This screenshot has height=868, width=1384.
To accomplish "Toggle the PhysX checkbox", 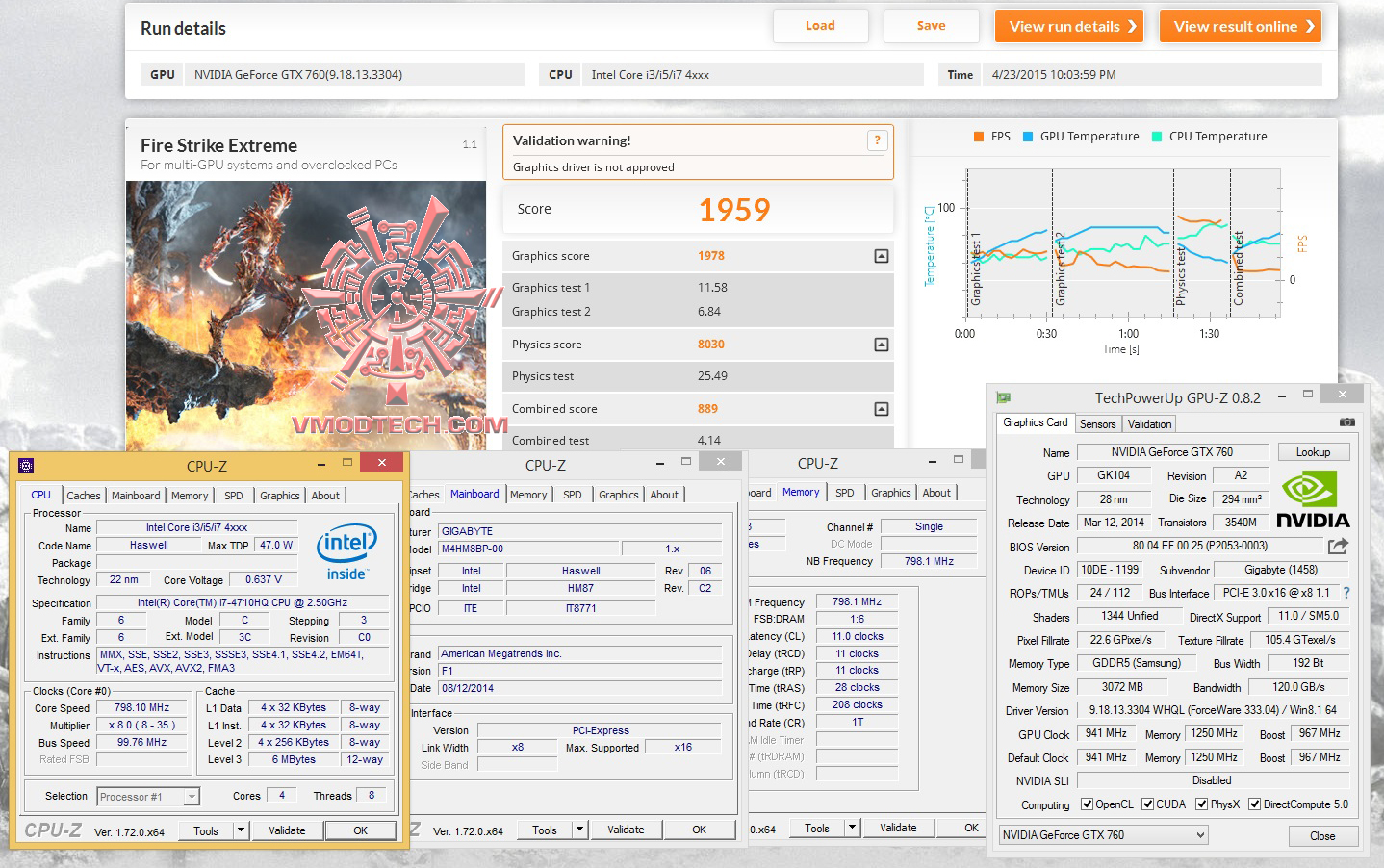I will pos(1201,804).
